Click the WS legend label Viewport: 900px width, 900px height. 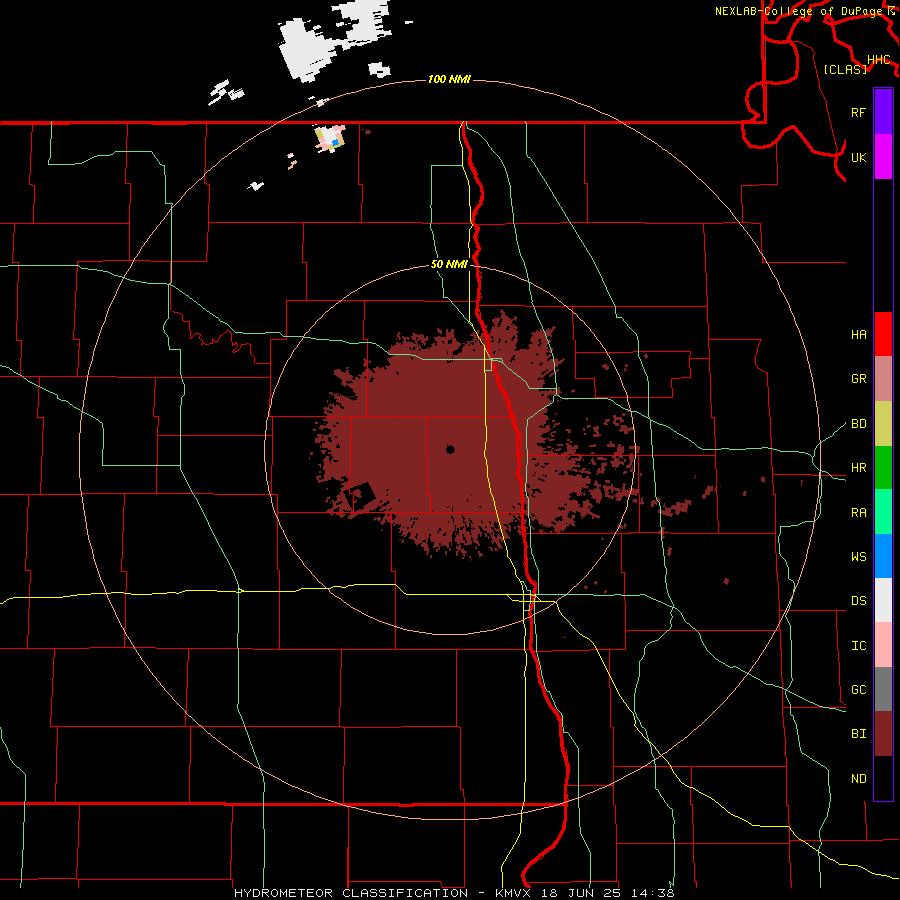pyautogui.click(x=858, y=557)
